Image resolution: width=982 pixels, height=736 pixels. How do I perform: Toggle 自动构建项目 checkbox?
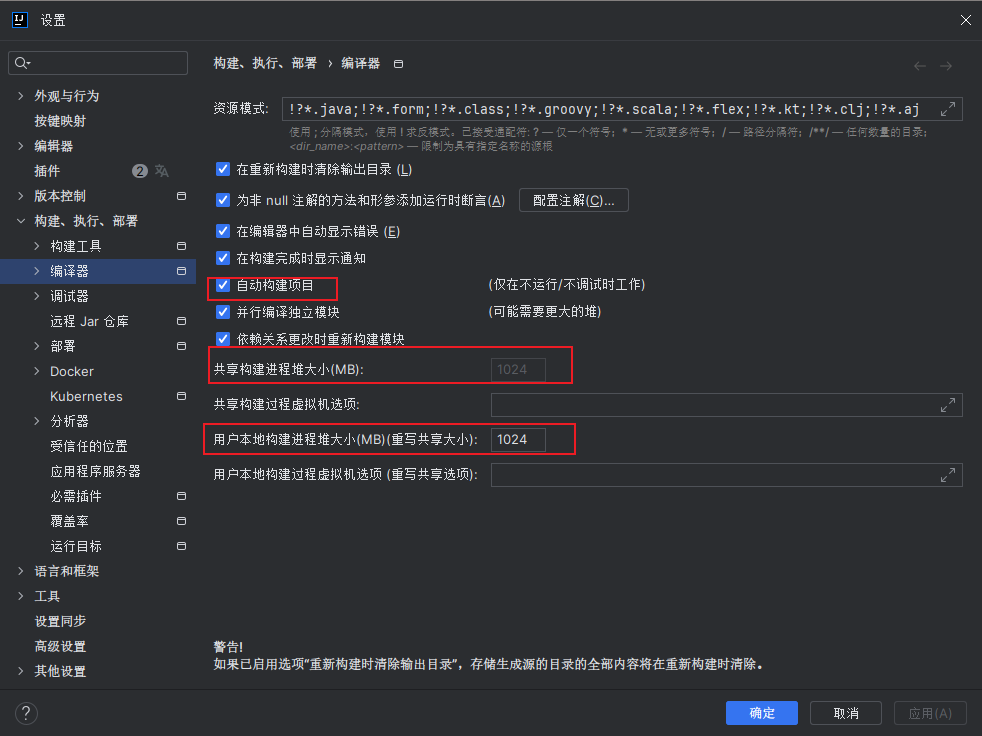[x=223, y=285]
